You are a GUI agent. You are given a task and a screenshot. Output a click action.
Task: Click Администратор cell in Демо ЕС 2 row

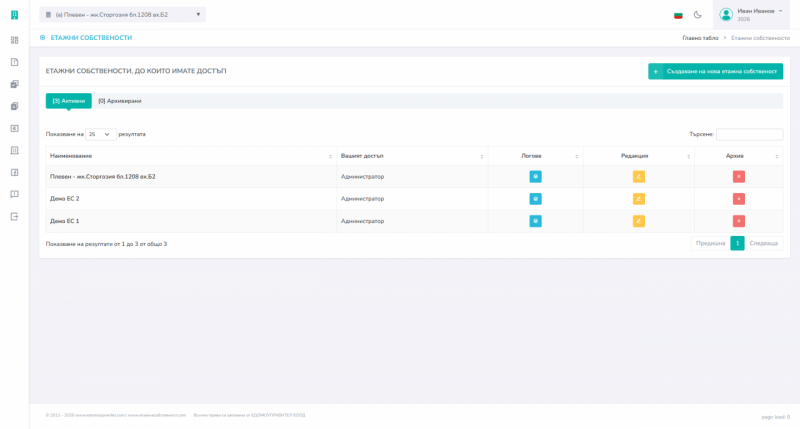(x=412, y=198)
